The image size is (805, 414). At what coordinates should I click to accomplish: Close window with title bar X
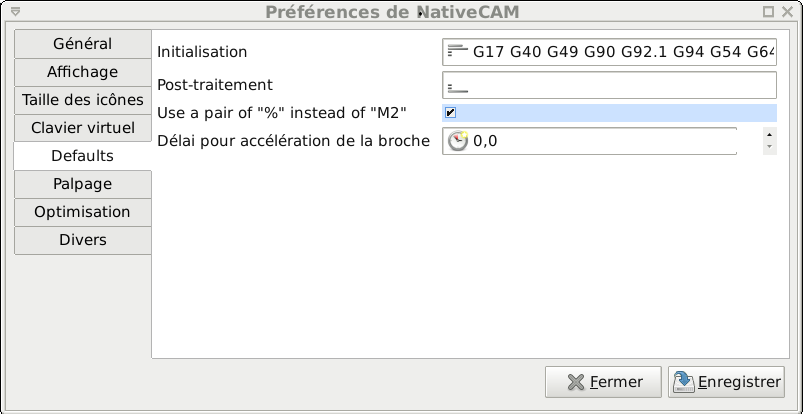coord(787,11)
